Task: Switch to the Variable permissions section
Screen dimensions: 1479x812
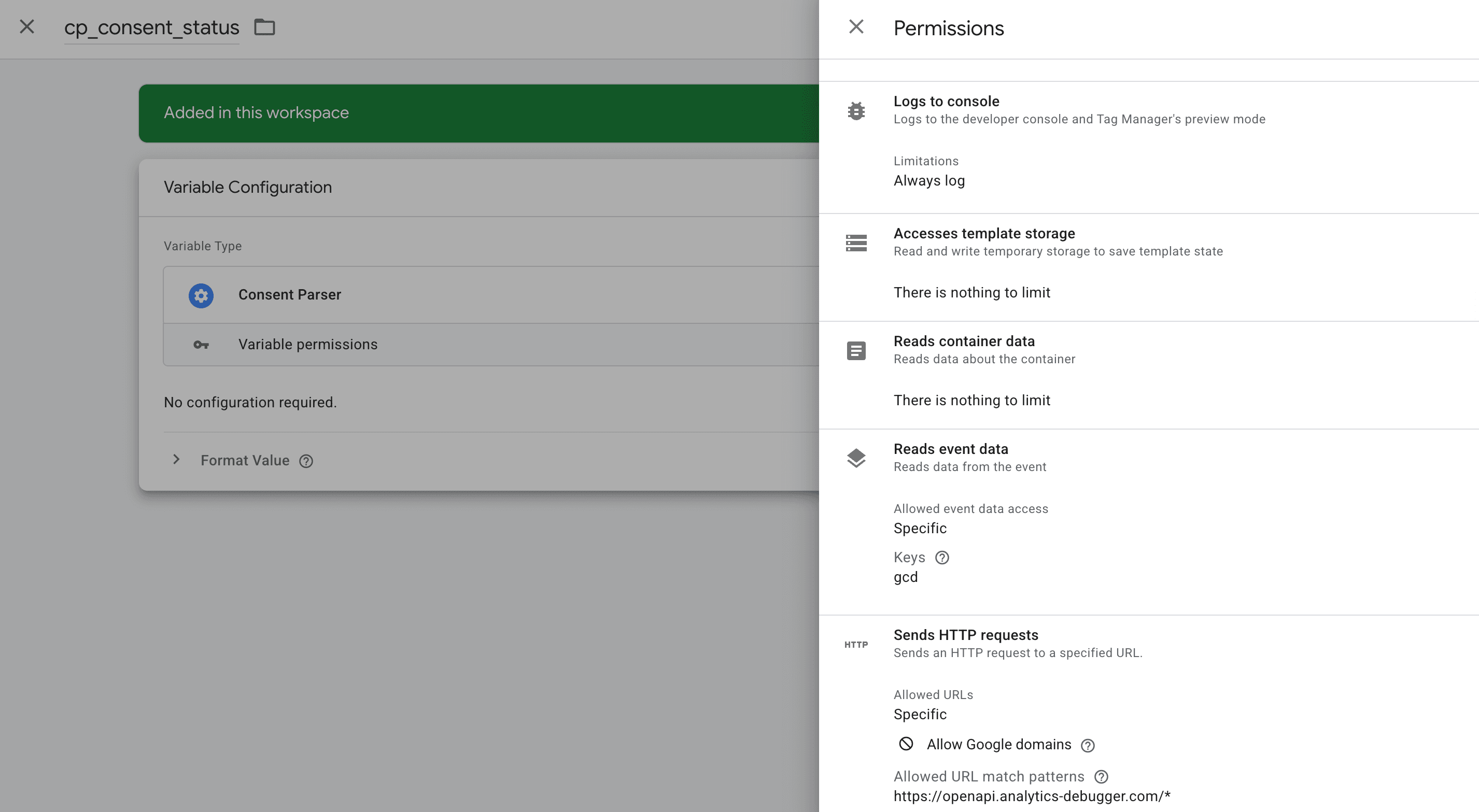Action: (x=308, y=344)
